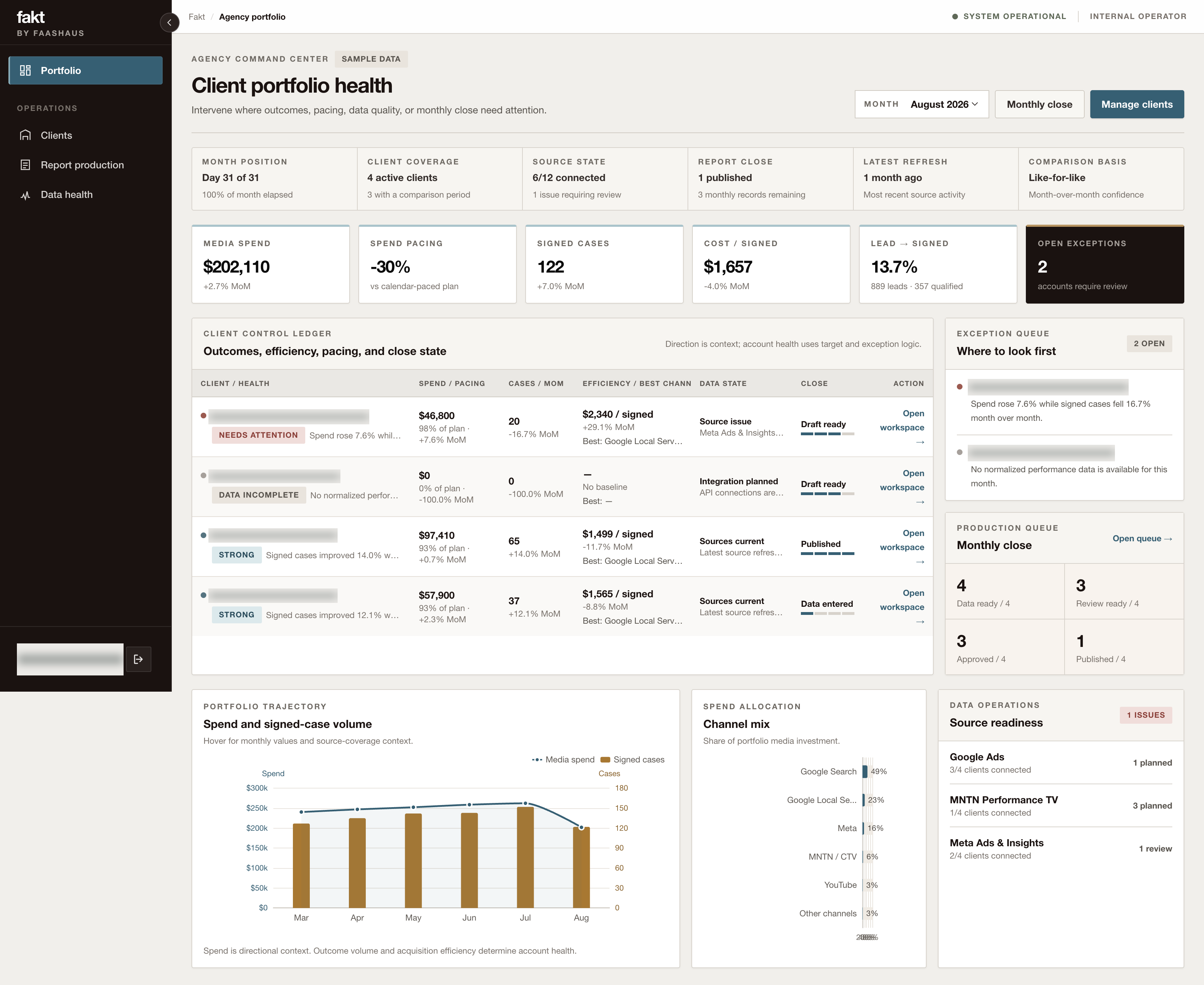Click the fakt logo in the sidebar
Image resolution: width=1204 pixels, height=985 pixels.
[x=31, y=17]
